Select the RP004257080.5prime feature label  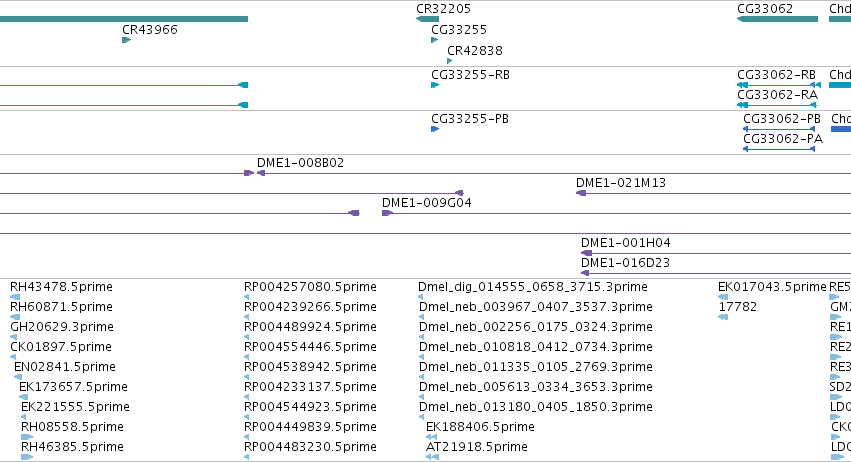(310, 286)
